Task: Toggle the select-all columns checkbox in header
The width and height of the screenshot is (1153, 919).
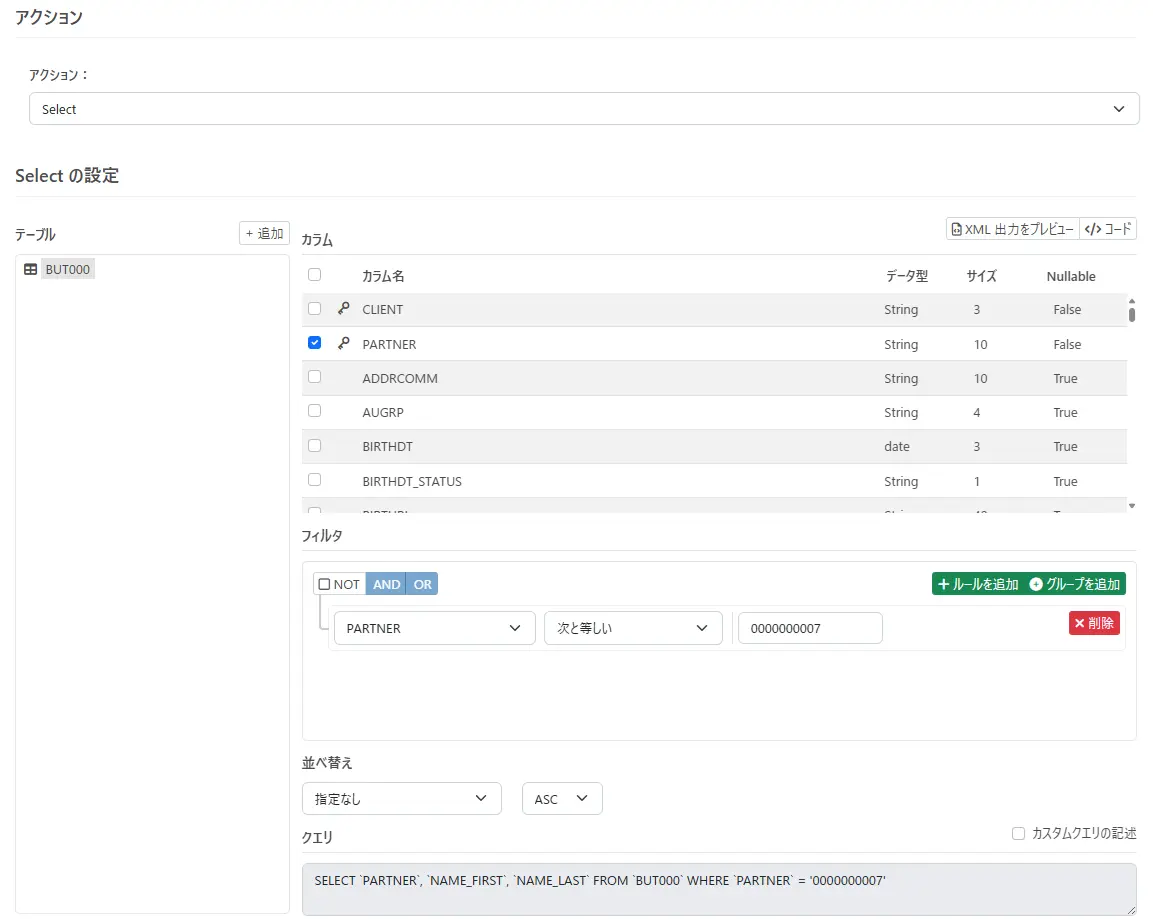Action: 315,275
